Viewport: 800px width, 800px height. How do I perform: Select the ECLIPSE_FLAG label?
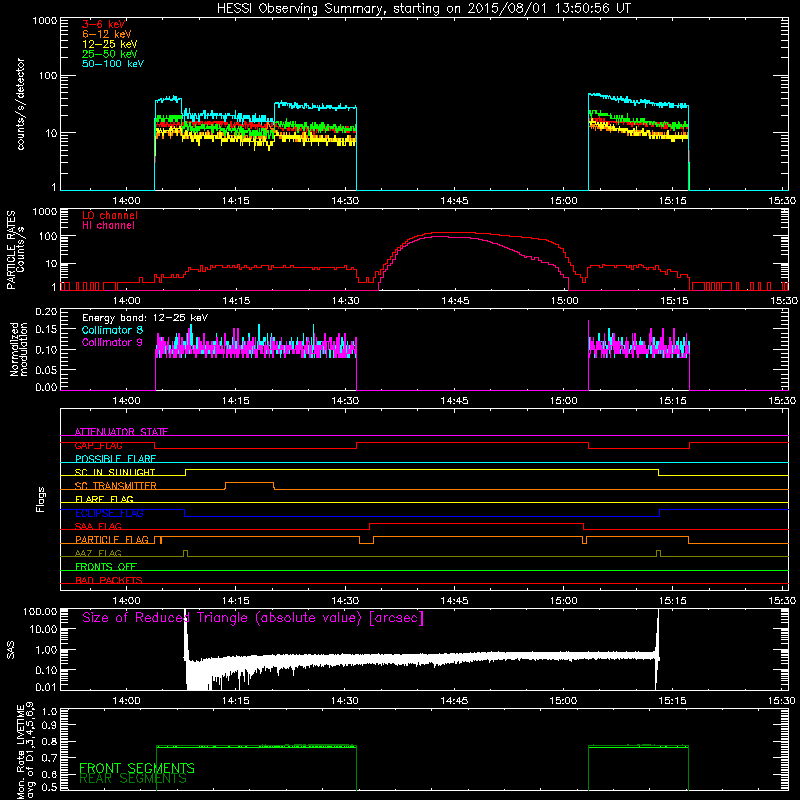(x=109, y=513)
